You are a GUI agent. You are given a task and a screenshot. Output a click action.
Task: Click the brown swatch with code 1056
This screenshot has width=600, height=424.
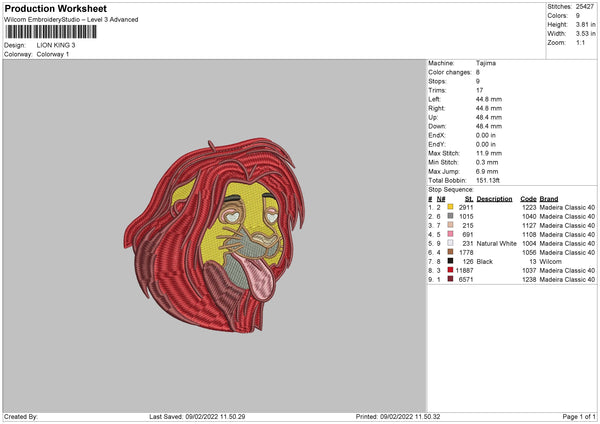pos(451,252)
